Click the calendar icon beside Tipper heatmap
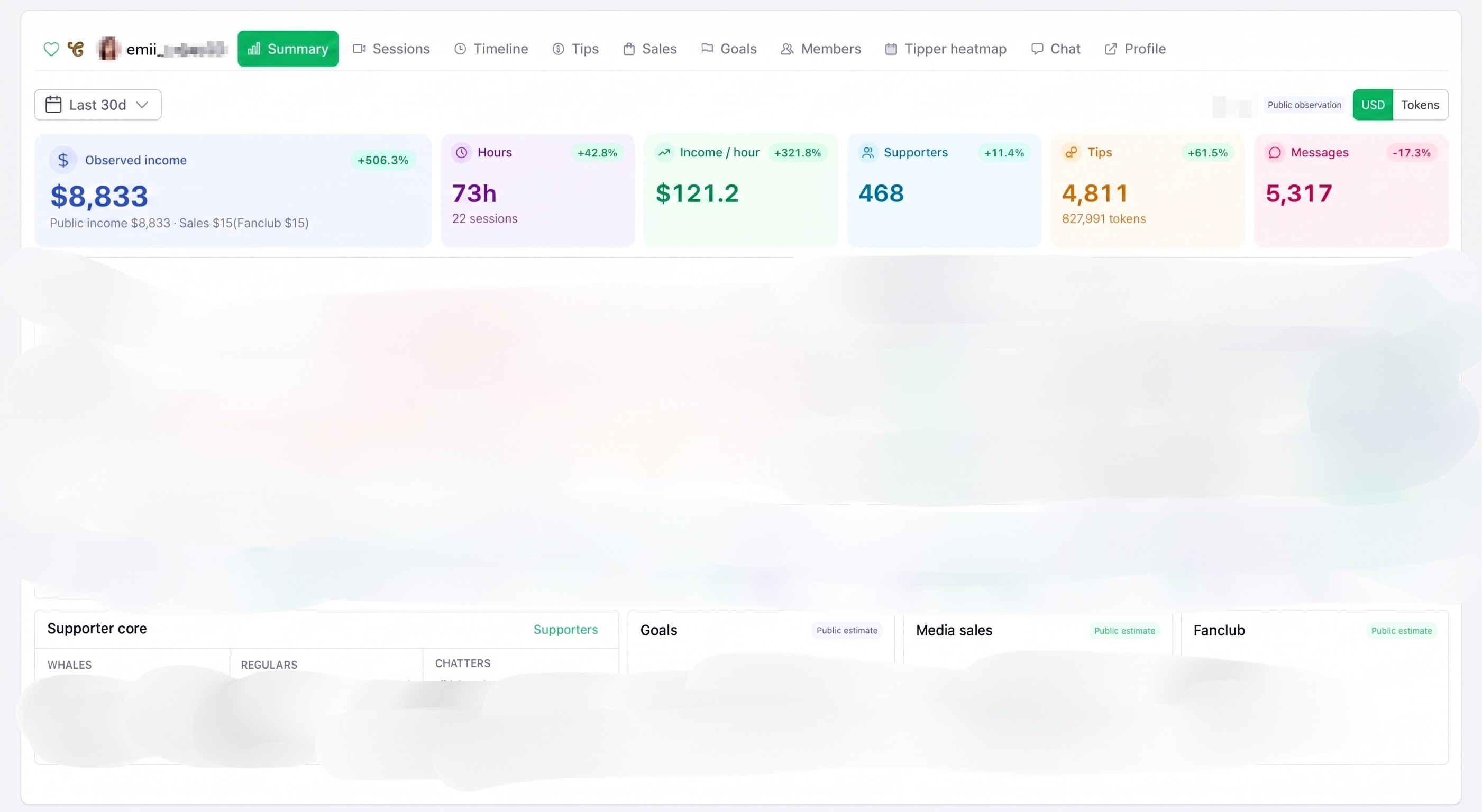Viewport: 1482px width, 812px height. [891, 49]
